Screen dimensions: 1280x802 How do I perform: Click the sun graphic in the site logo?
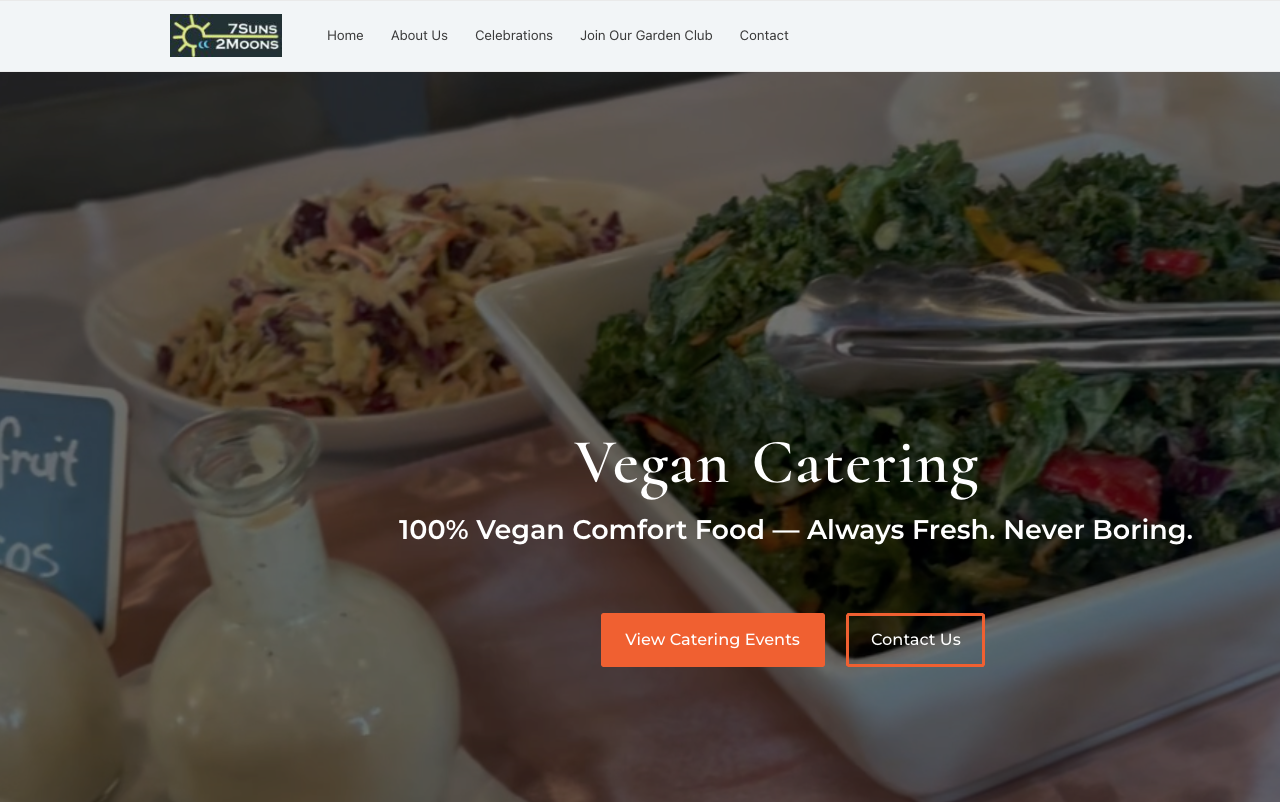tap(190, 36)
